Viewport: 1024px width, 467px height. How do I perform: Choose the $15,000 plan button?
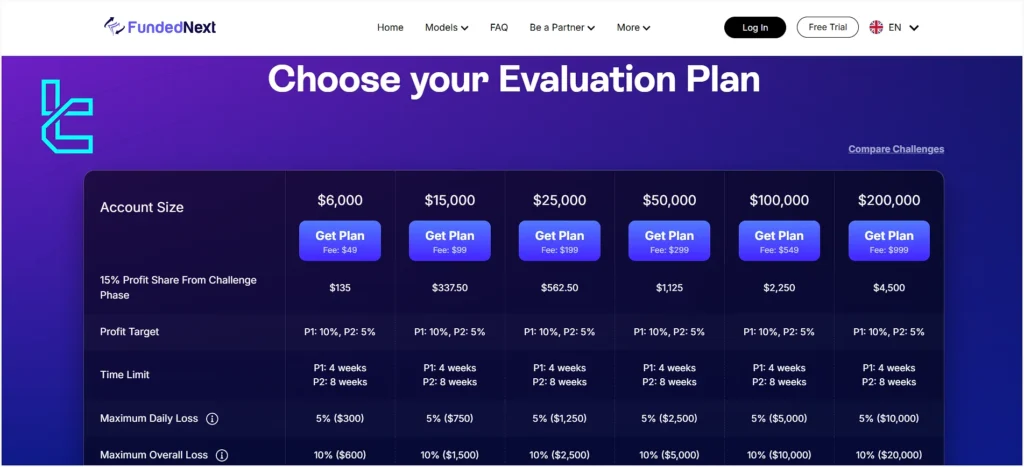(450, 241)
